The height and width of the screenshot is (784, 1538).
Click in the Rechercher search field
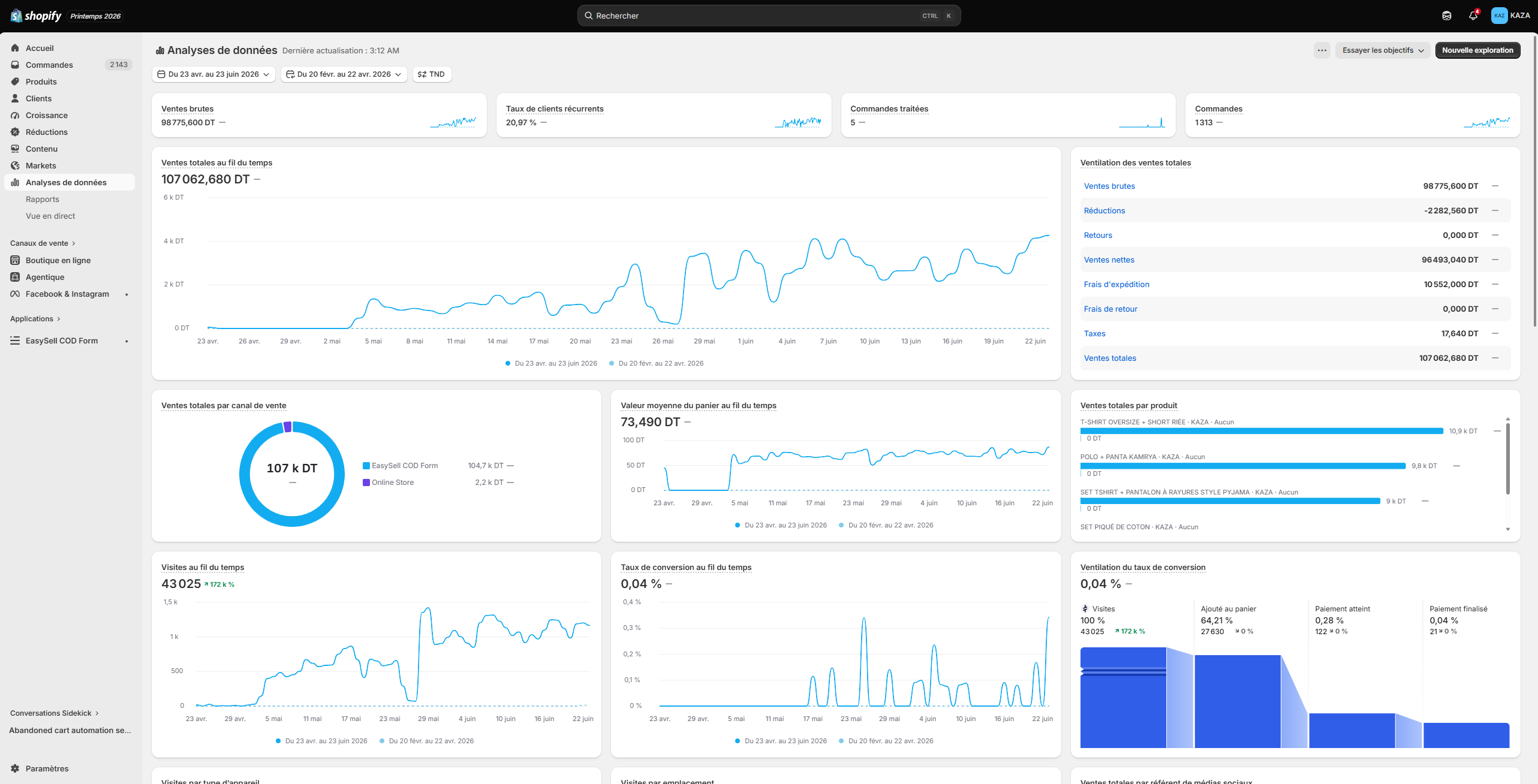click(x=769, y=16)
